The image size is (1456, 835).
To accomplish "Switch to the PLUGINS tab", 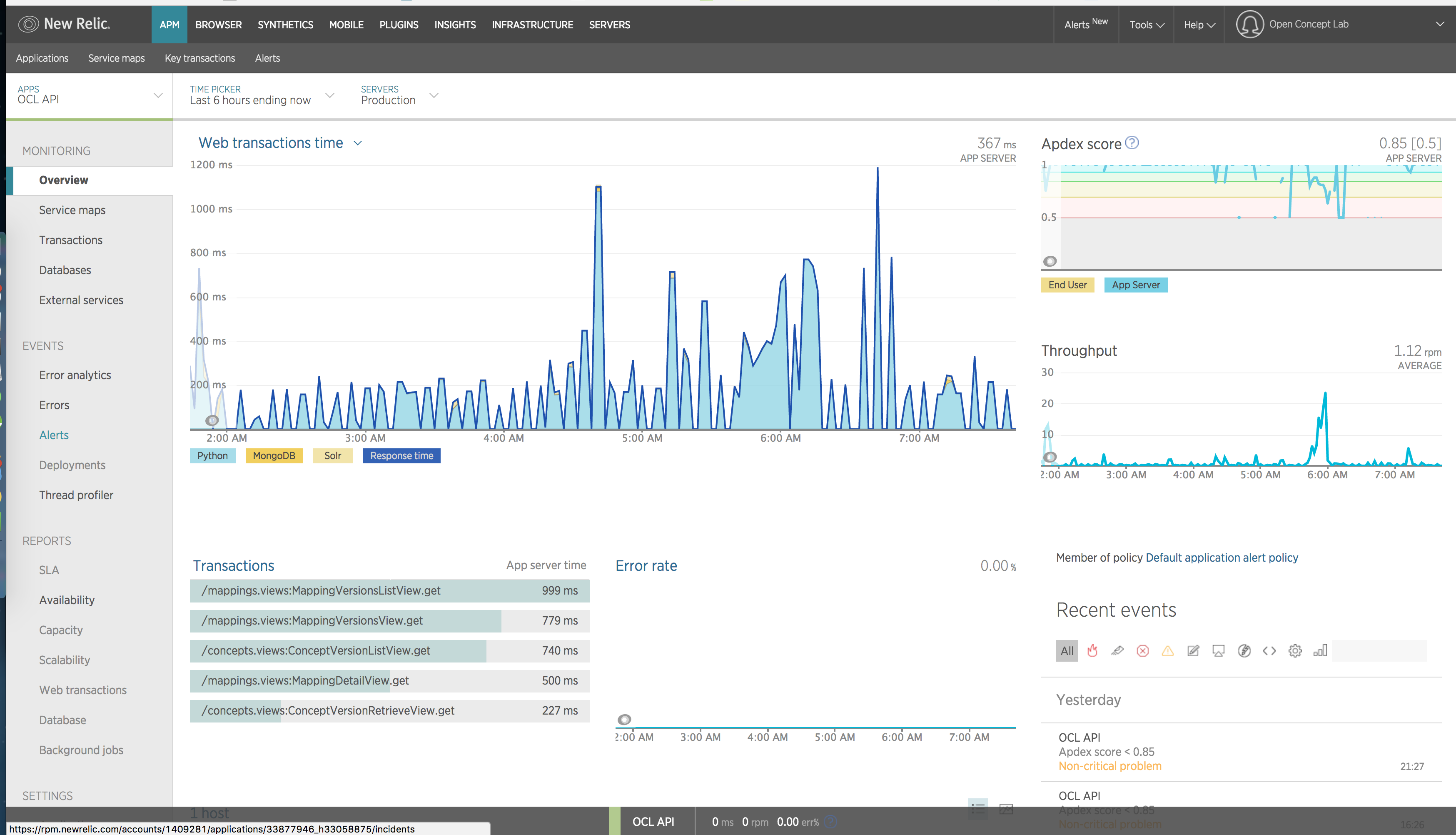I will tap(399, 25).
